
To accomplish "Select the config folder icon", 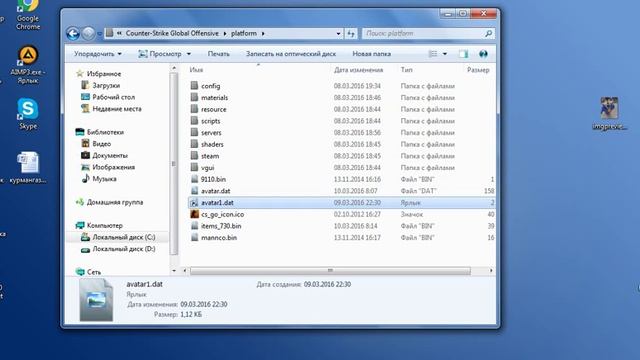I will (x=194, y=86).
